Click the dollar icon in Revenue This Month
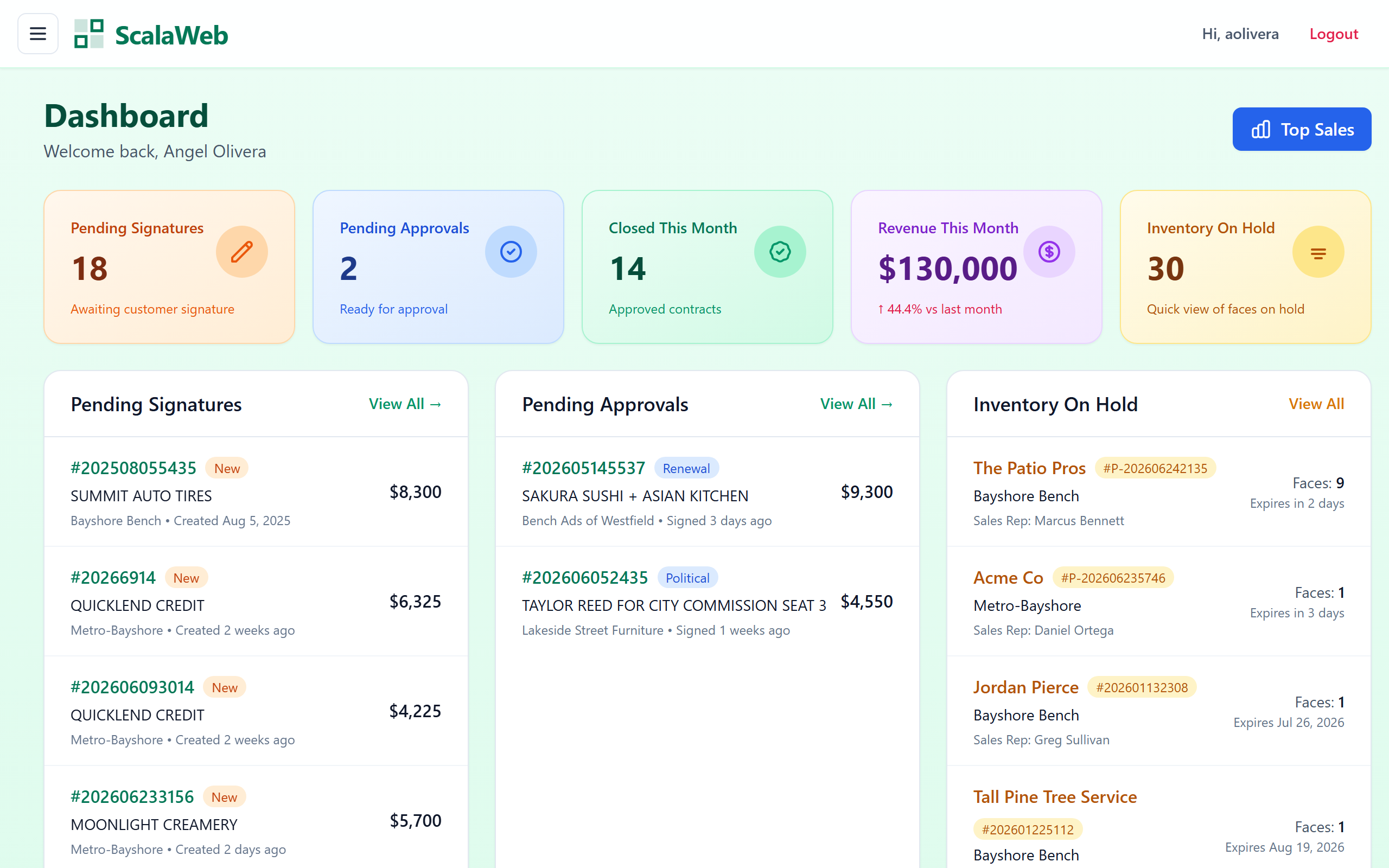Screen dimensions: 1389x868 click(x=1049, y=251)
